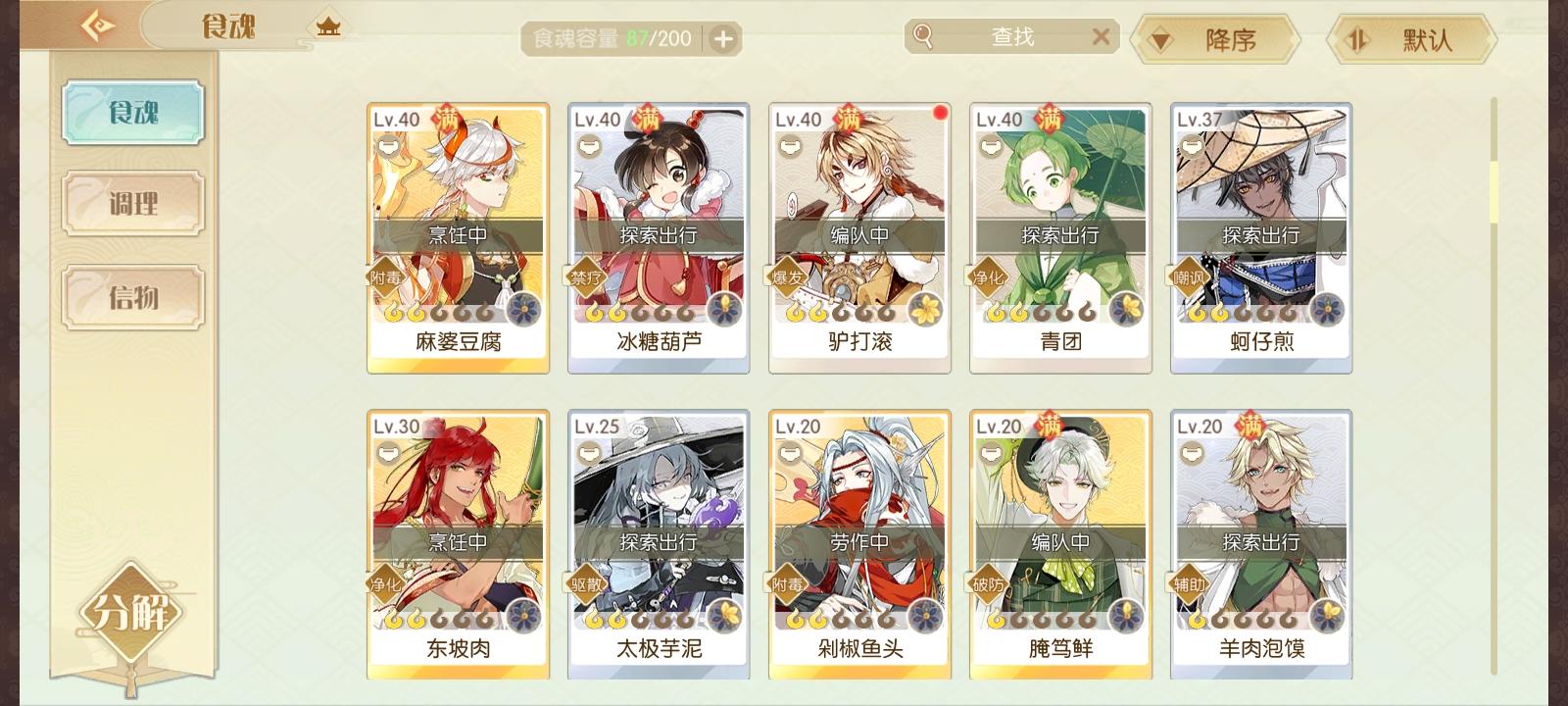Click the back arrow icon

[97, 25]
